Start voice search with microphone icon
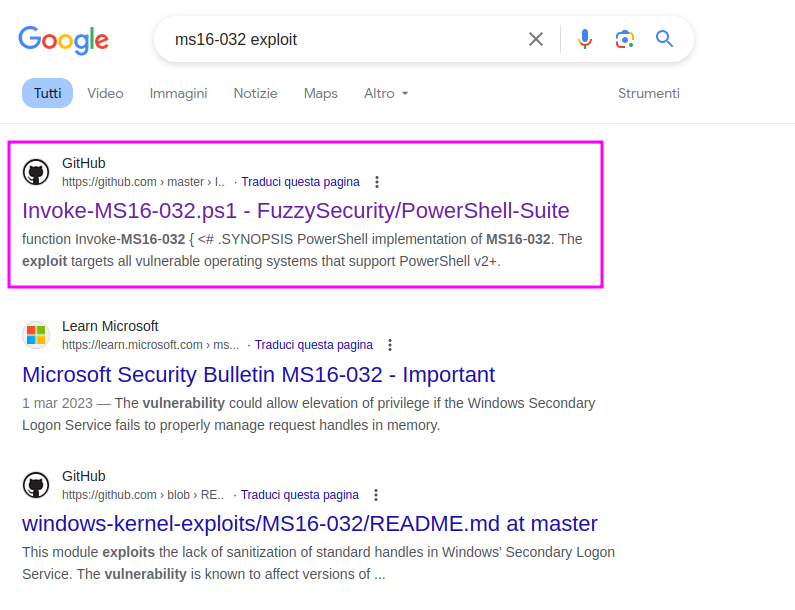The image size is (795, 610). (585, 39)
